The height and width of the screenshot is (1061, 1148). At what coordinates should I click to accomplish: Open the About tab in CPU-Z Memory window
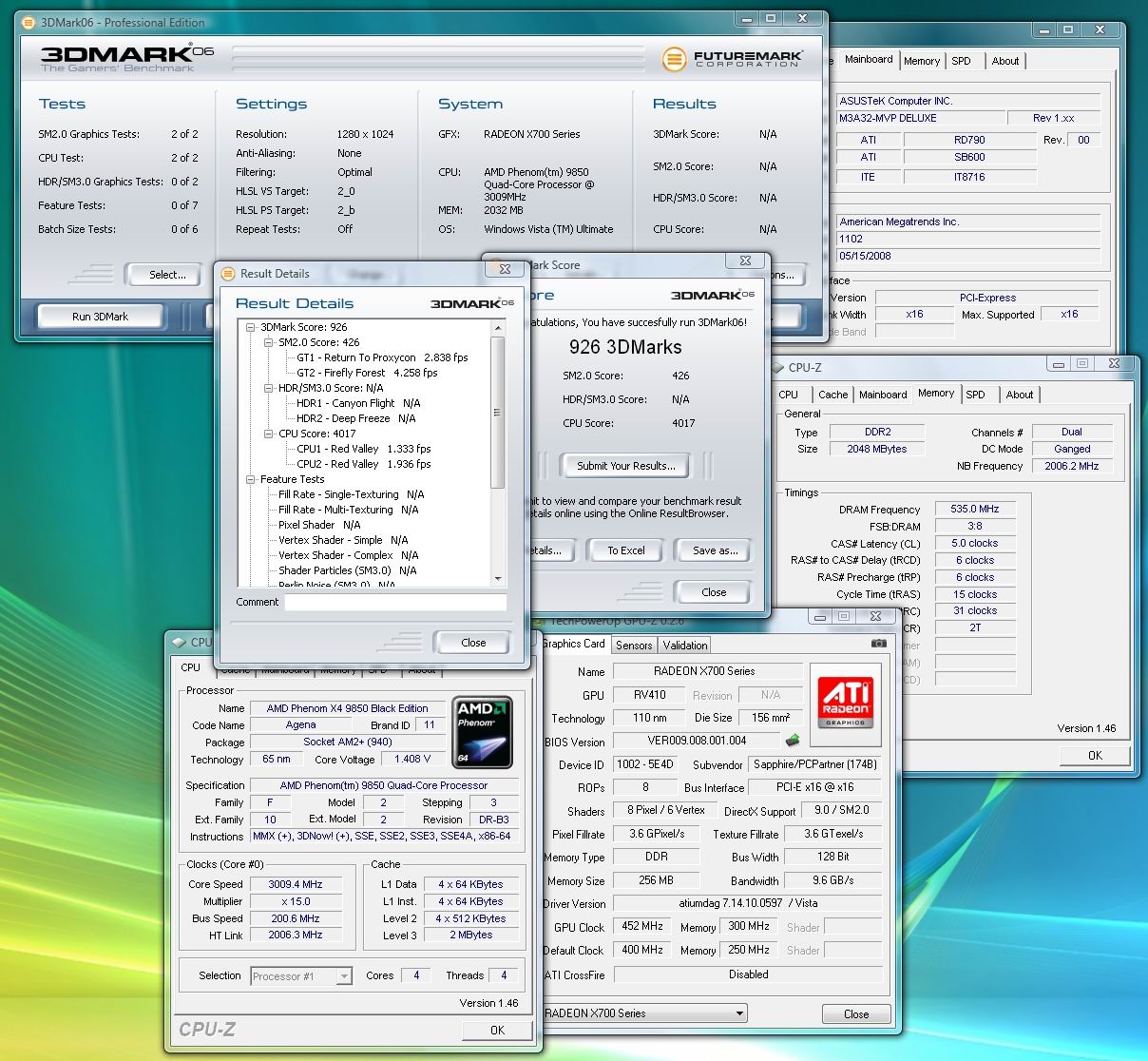coord(1020,395)
